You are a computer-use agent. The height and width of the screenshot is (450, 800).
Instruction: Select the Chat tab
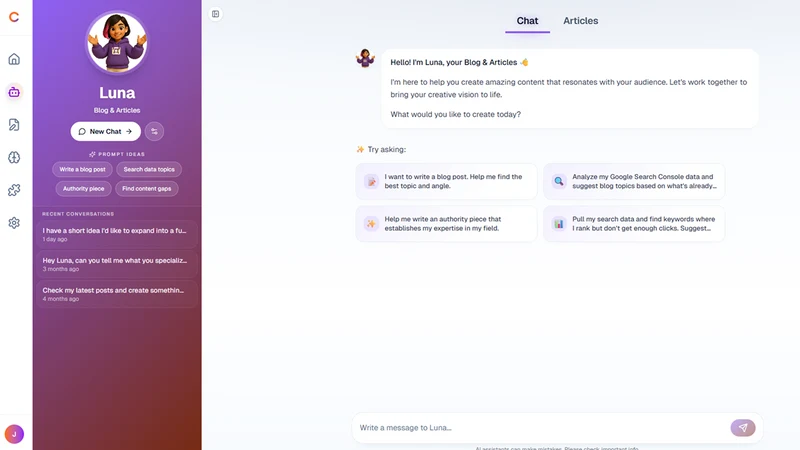[x=527, y=21]
